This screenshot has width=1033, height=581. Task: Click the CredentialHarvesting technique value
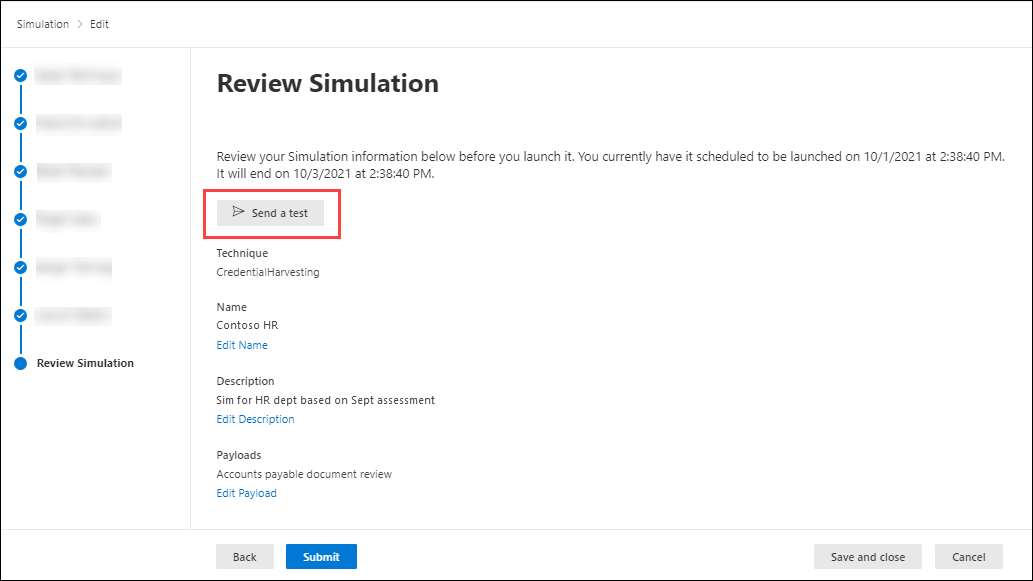pos(267,272)
